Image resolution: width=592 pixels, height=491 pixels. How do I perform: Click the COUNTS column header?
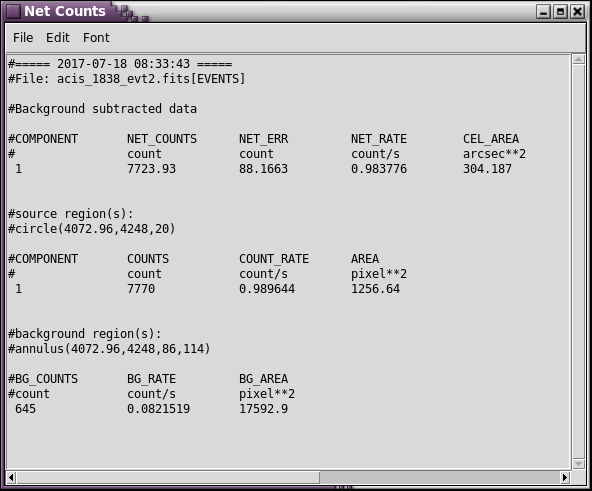pyautogui.click(x=148, y=259)
